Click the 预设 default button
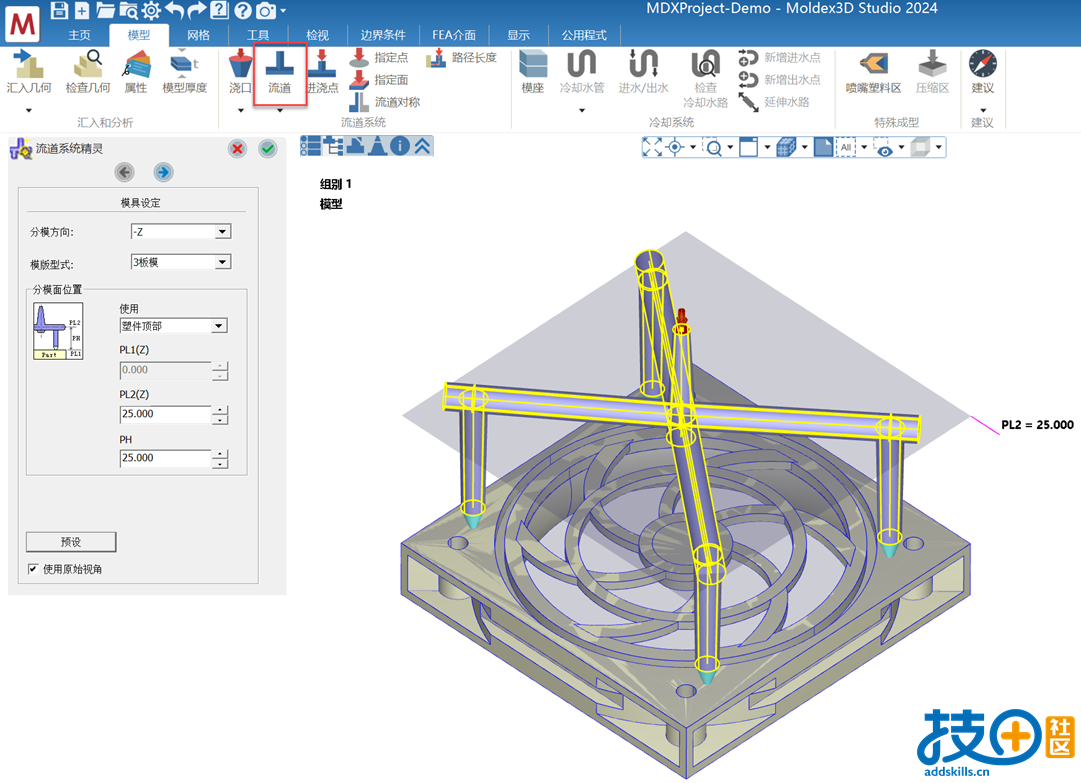 tap(71, 542)
